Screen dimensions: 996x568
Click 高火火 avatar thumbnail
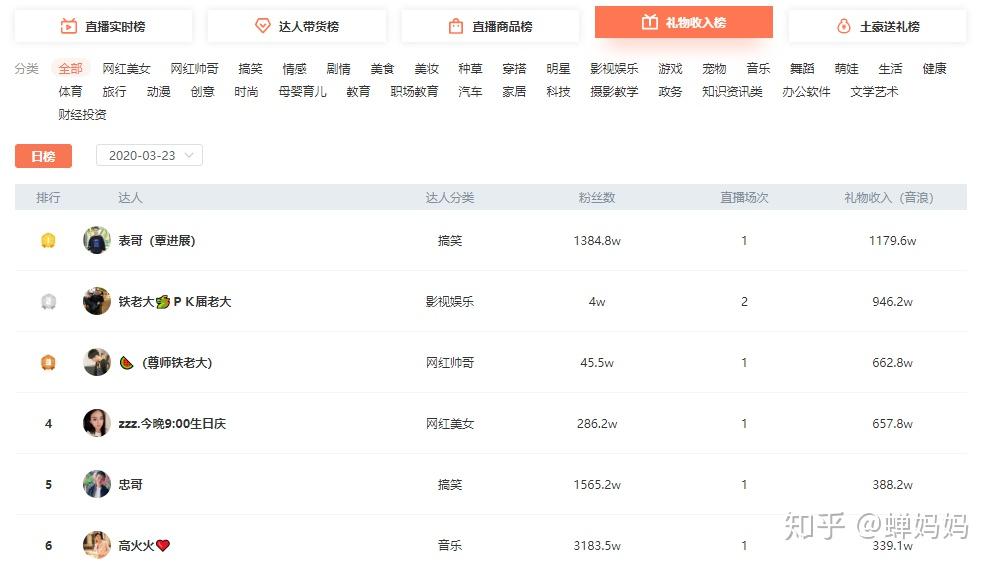pos(97,545)
